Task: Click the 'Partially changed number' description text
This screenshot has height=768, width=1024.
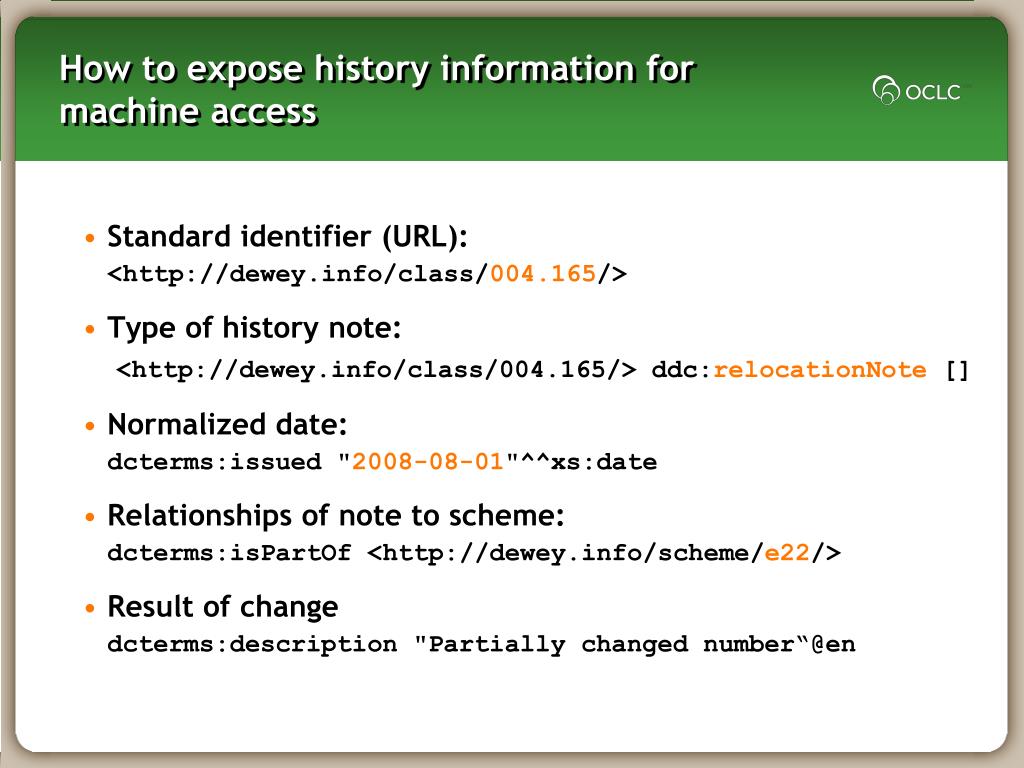Action: tap(613, 645)
